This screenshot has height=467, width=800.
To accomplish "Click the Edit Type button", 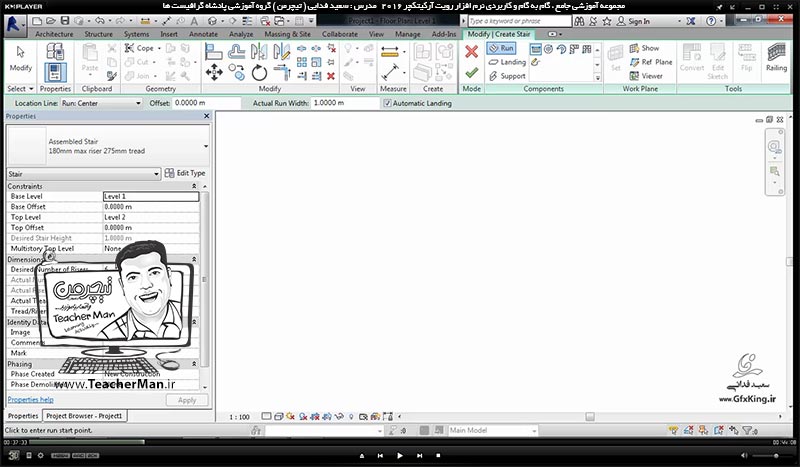I will (185, 174).
